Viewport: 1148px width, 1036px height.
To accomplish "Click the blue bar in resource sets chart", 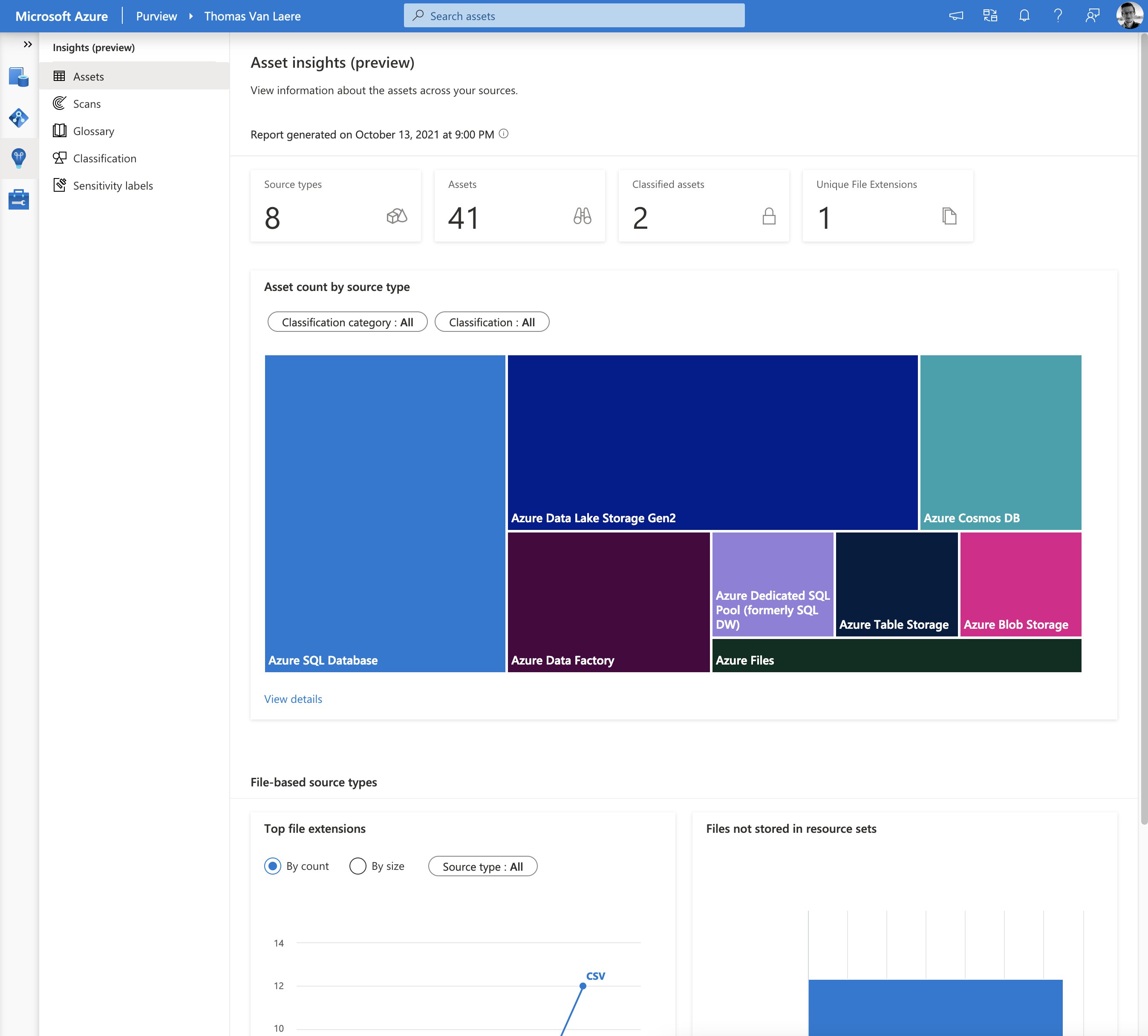I will pos(935,1007).
